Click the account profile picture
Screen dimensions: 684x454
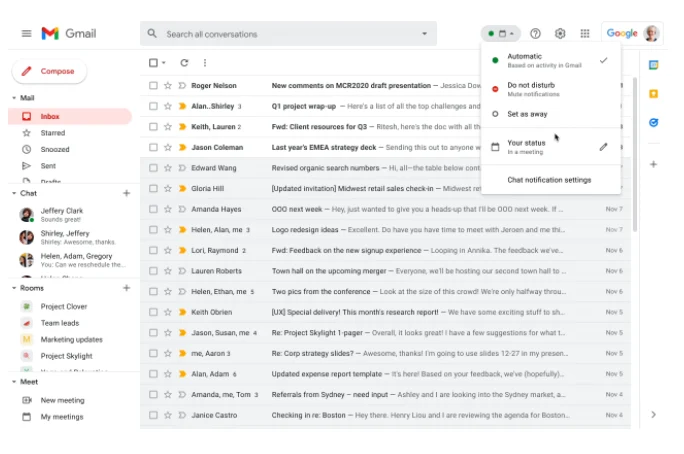tap(652, 34)
